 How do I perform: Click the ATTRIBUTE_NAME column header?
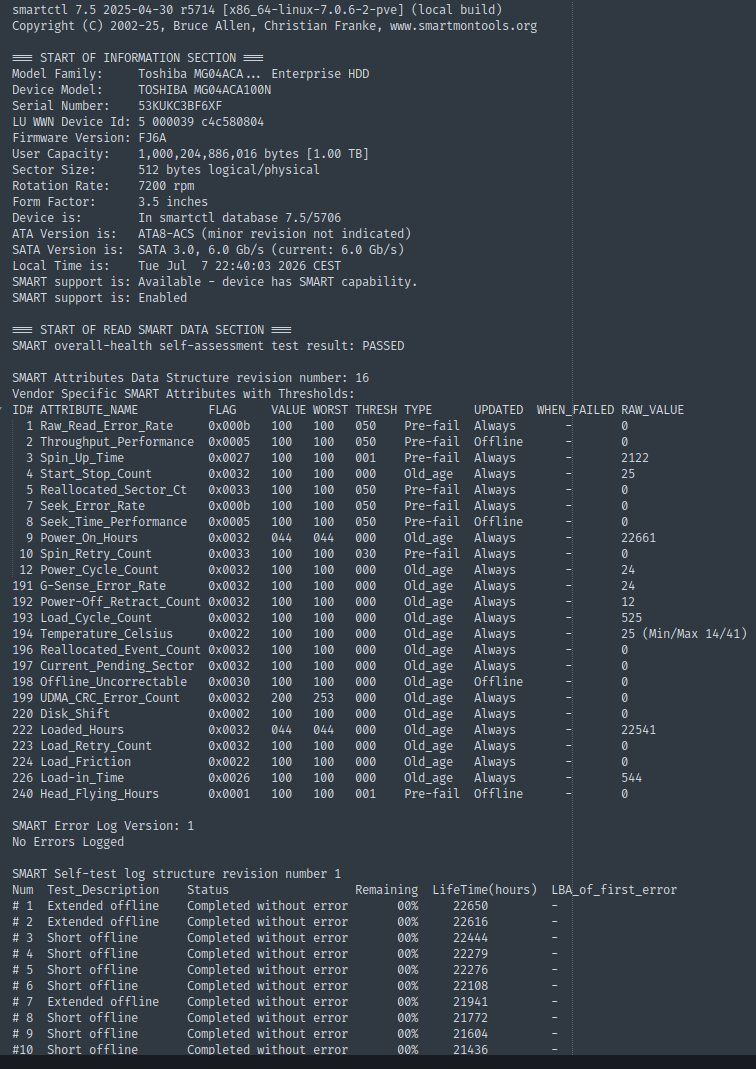[89, 410]
